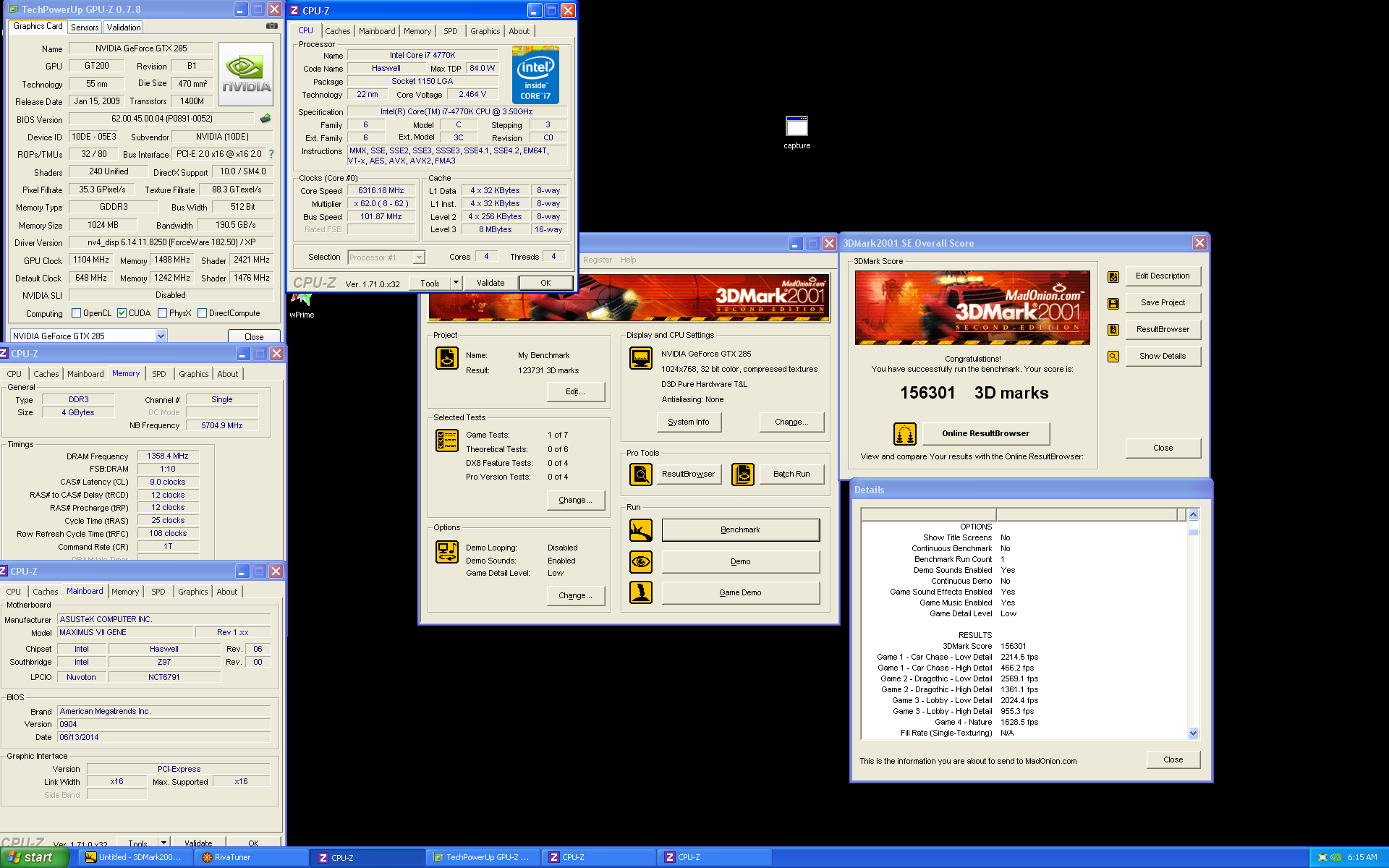Enable the PhysX checkbox
The width and height of the screenshot is (1389, 868).
[x=162, y=313]
